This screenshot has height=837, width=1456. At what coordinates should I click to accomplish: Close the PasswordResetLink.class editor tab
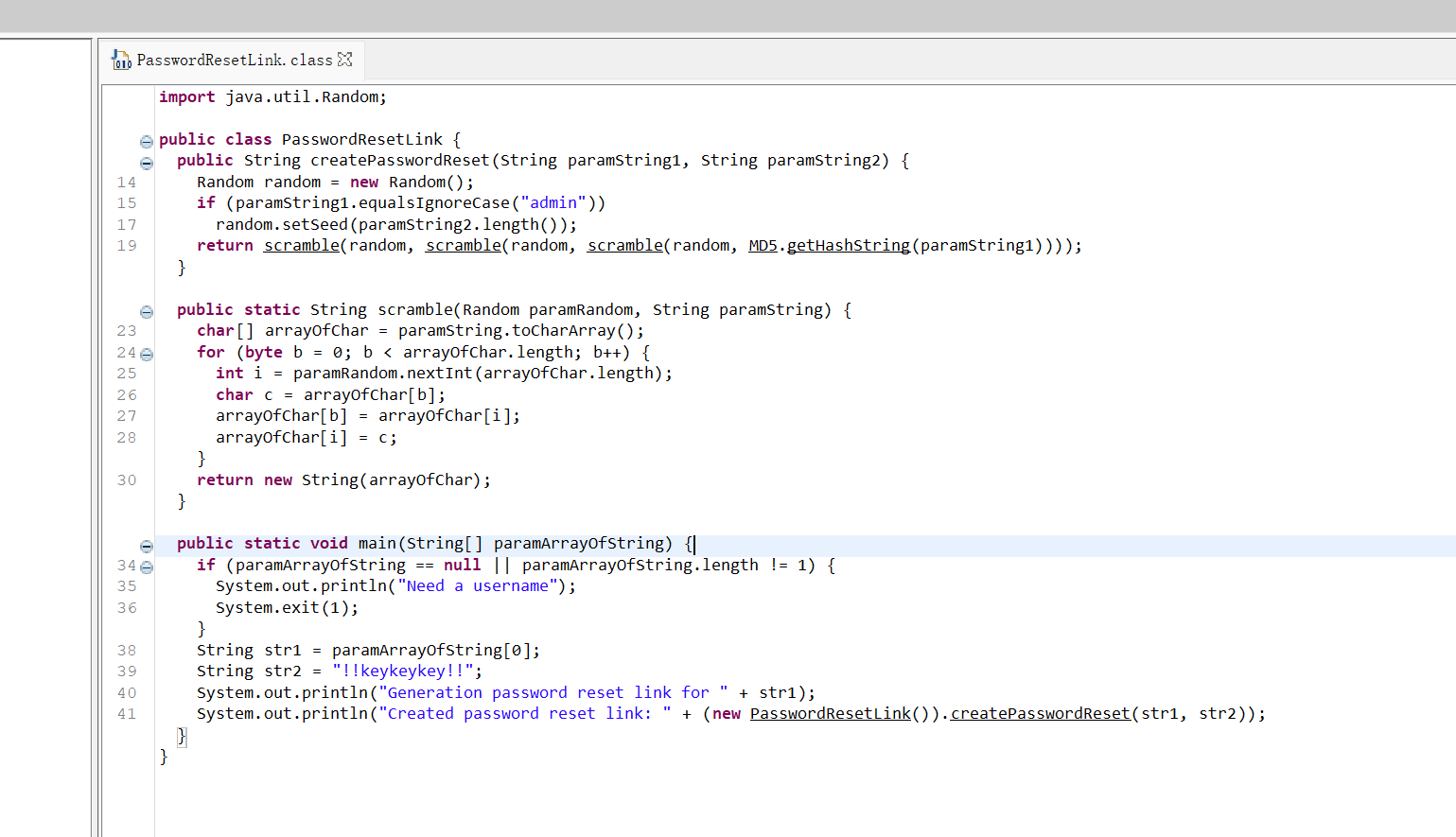[345, 60]
